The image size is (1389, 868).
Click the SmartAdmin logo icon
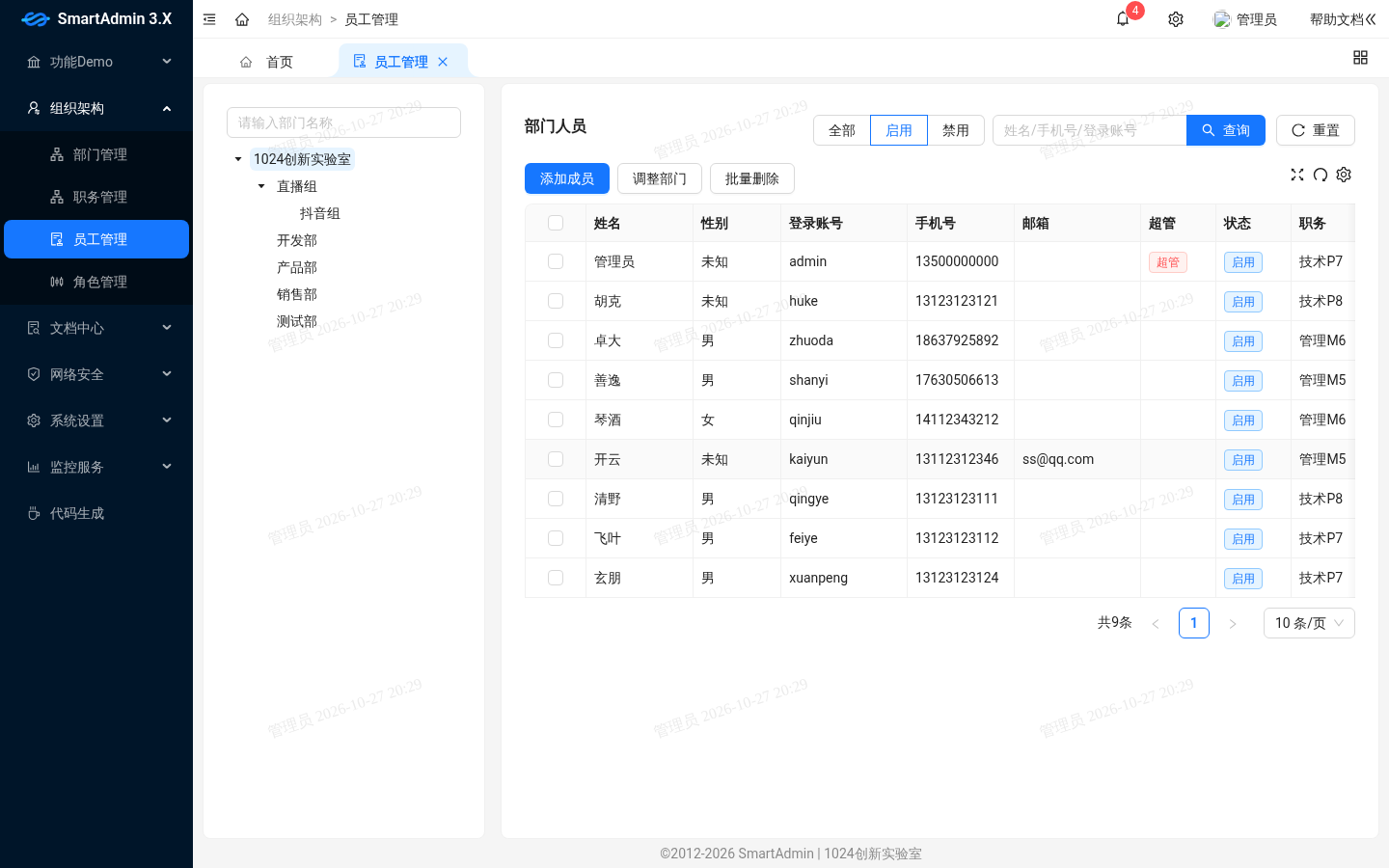pyautogui.click(x=36, y=19)
